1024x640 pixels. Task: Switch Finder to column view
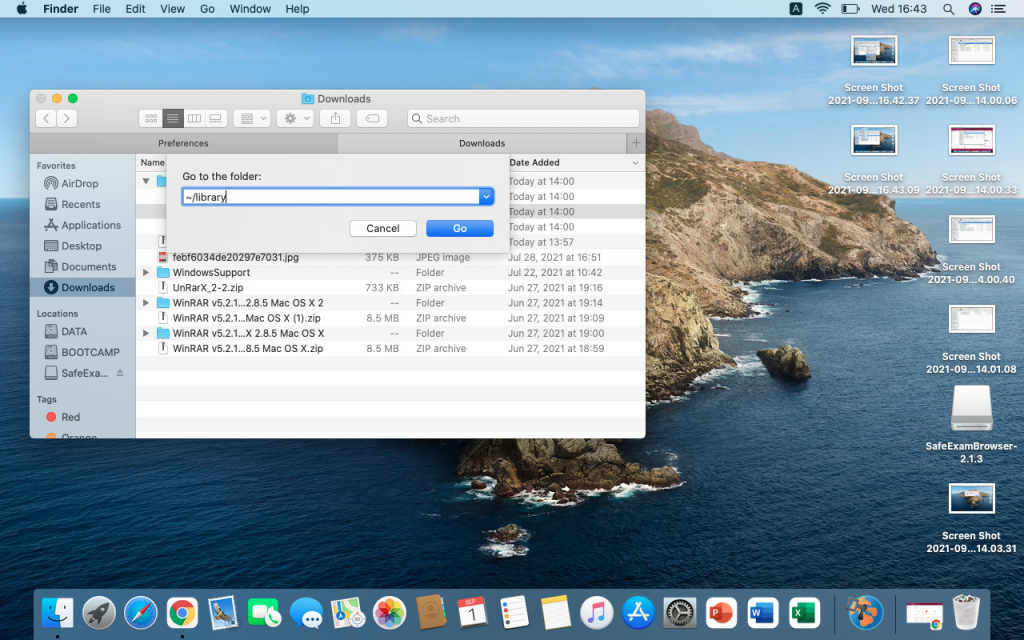point(194,118)
